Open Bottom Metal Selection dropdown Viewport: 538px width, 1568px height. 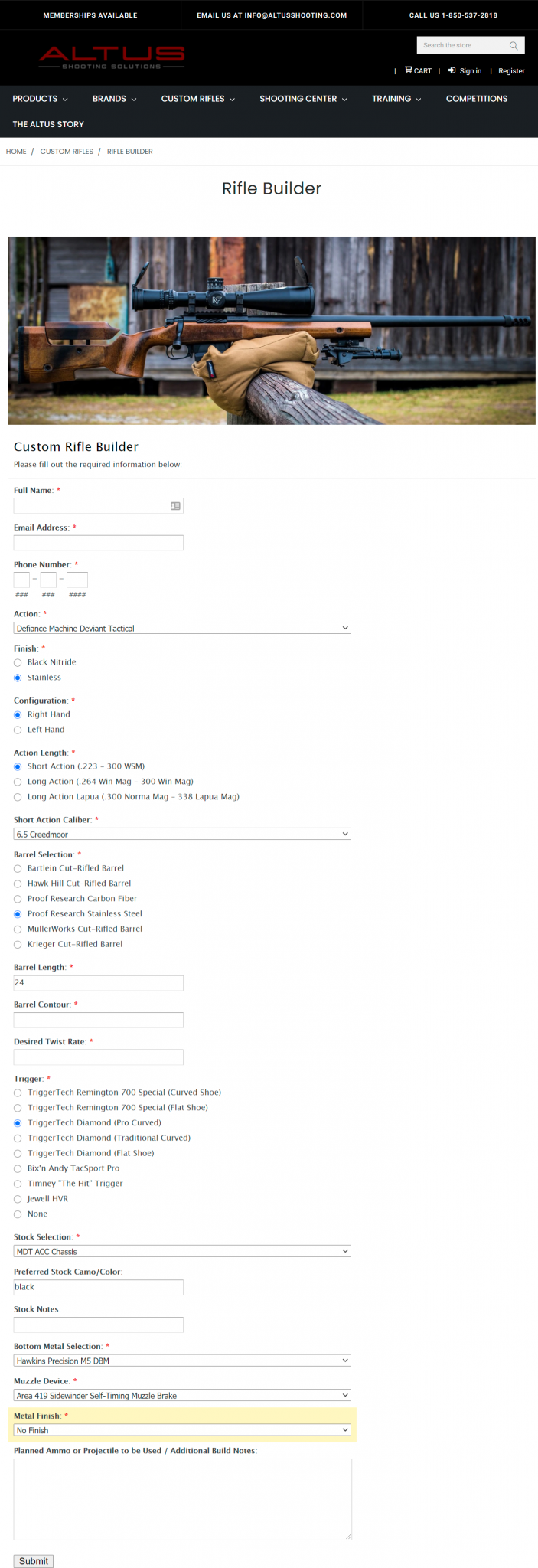(182, 1361)
